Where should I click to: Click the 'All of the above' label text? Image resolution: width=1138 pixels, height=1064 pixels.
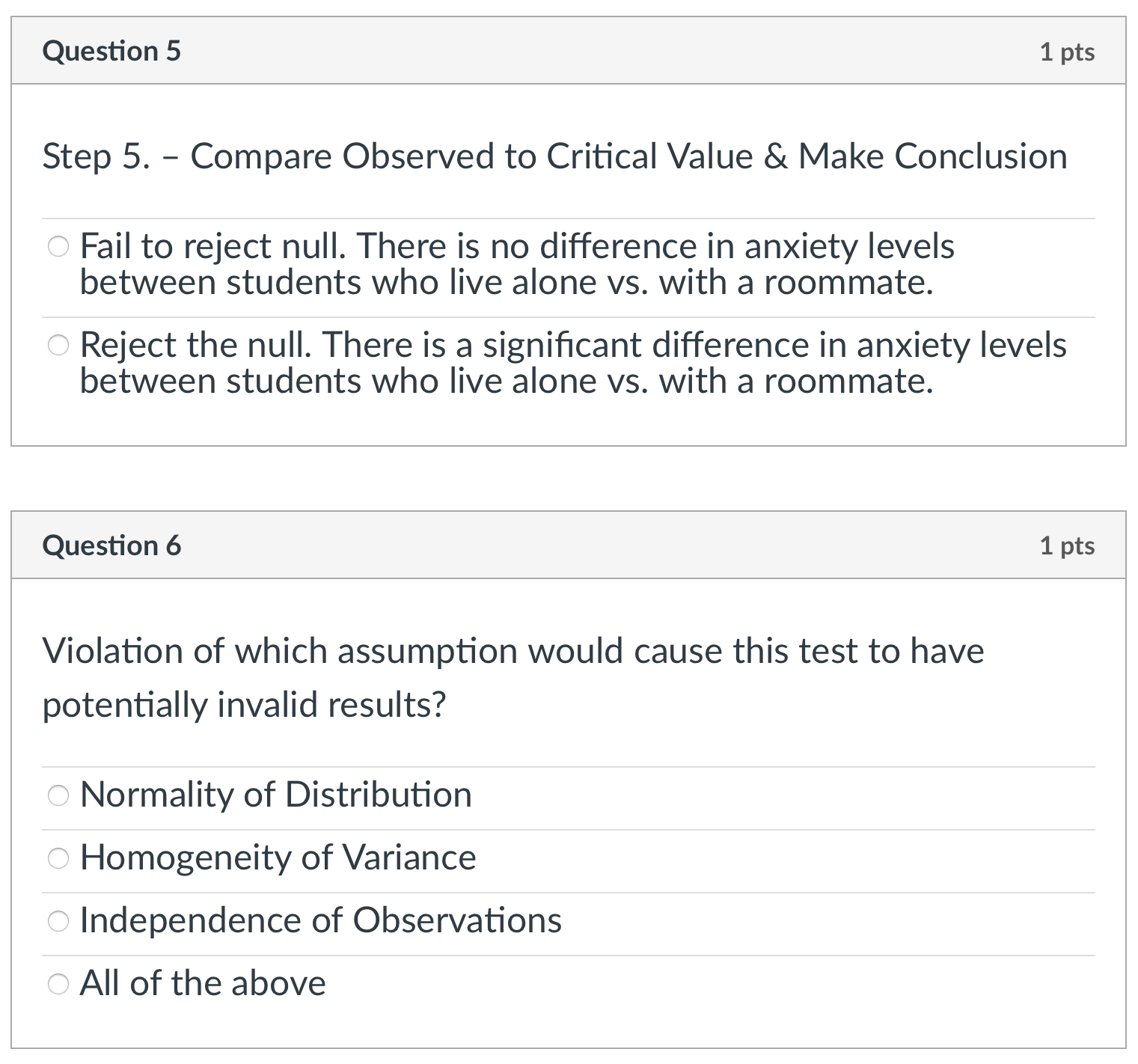[204, 984]
